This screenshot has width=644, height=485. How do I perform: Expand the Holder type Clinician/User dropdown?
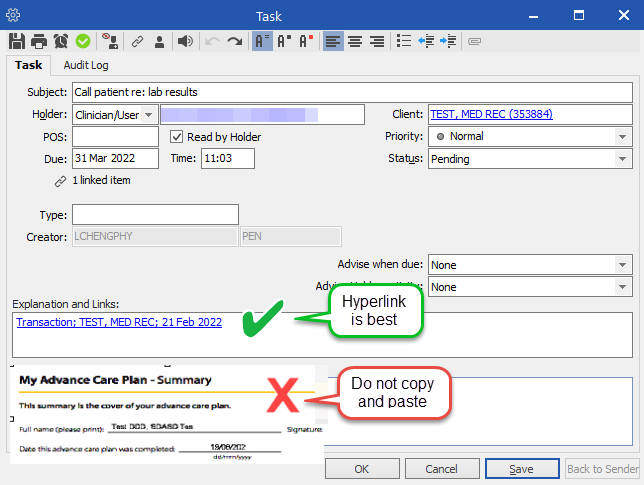(149, 115)
